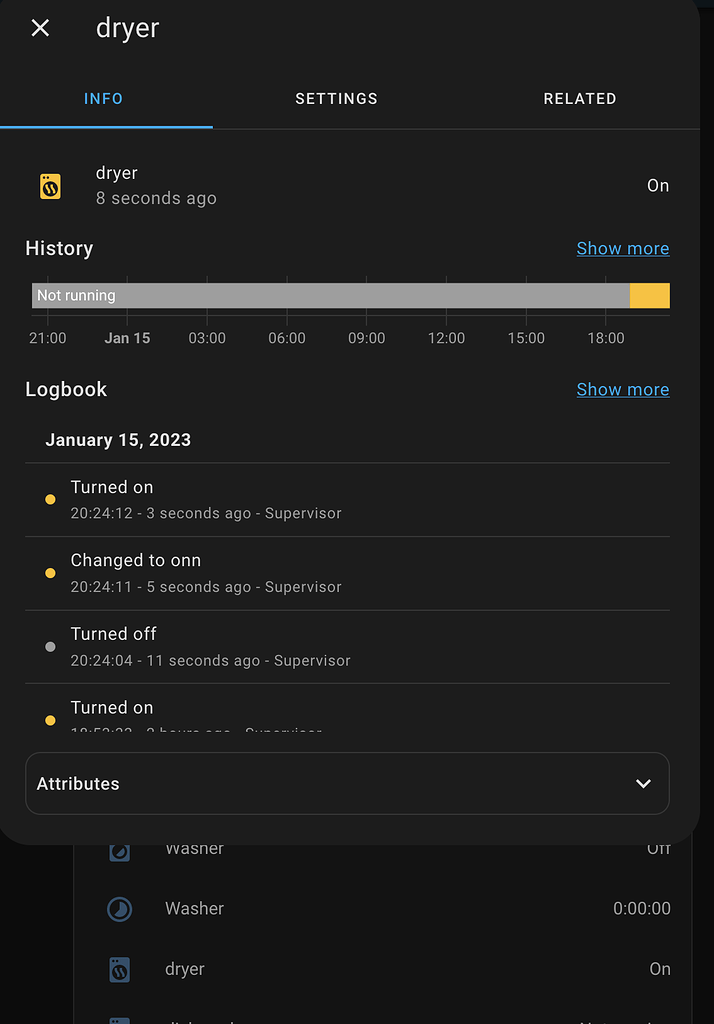Open the INFO tab
Viewport: 714px width, 1024px height.
104,99
